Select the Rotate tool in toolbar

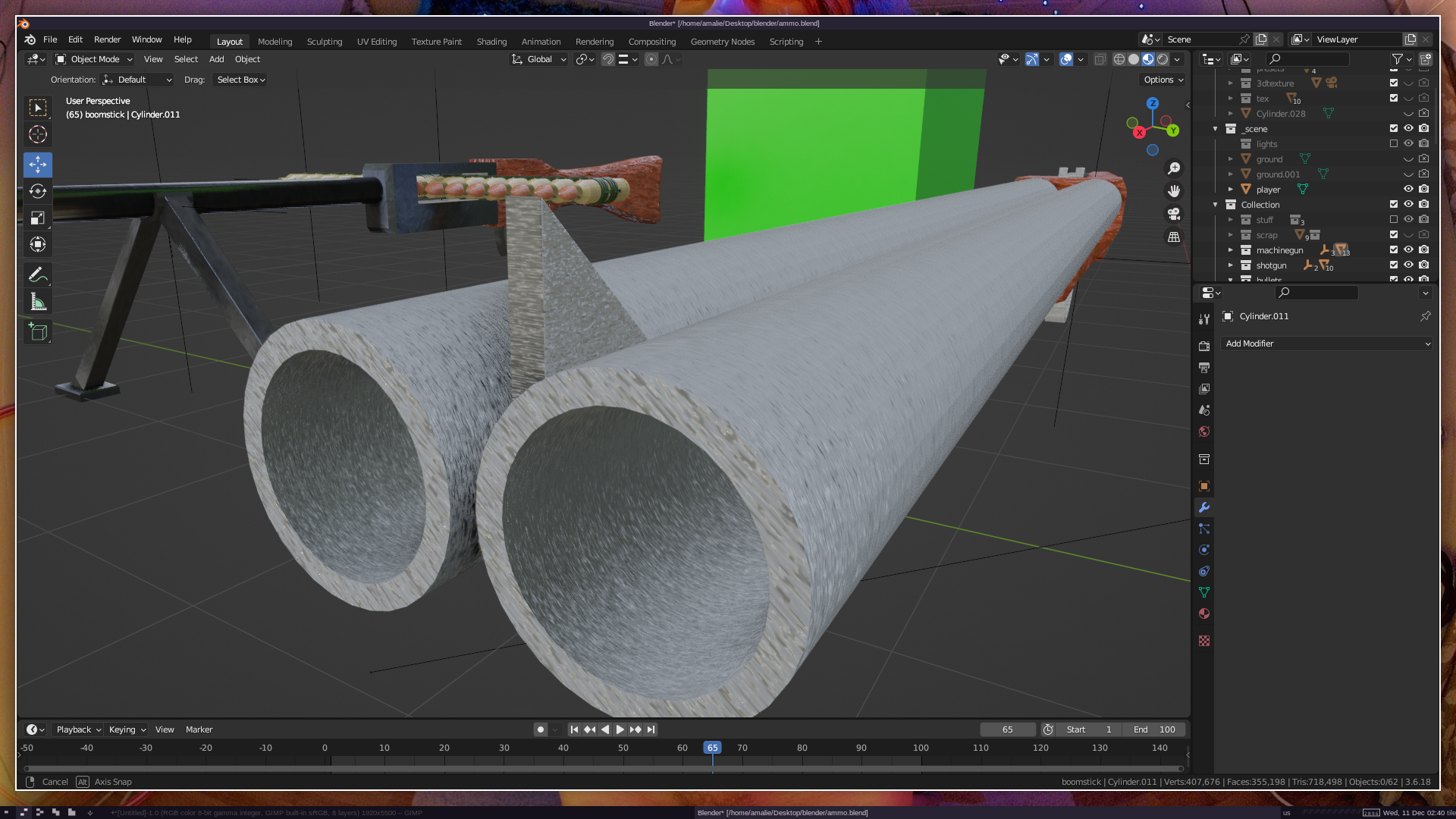(x=38, y=191)
